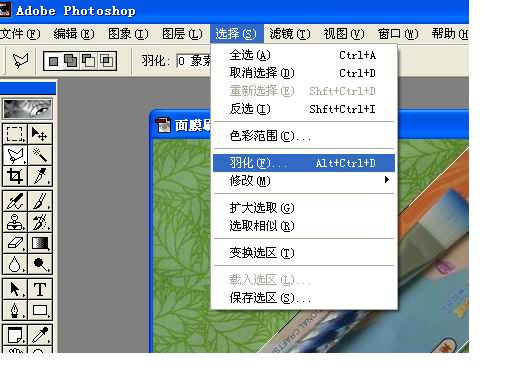Enable Add to Selection mode

[71, 61]
